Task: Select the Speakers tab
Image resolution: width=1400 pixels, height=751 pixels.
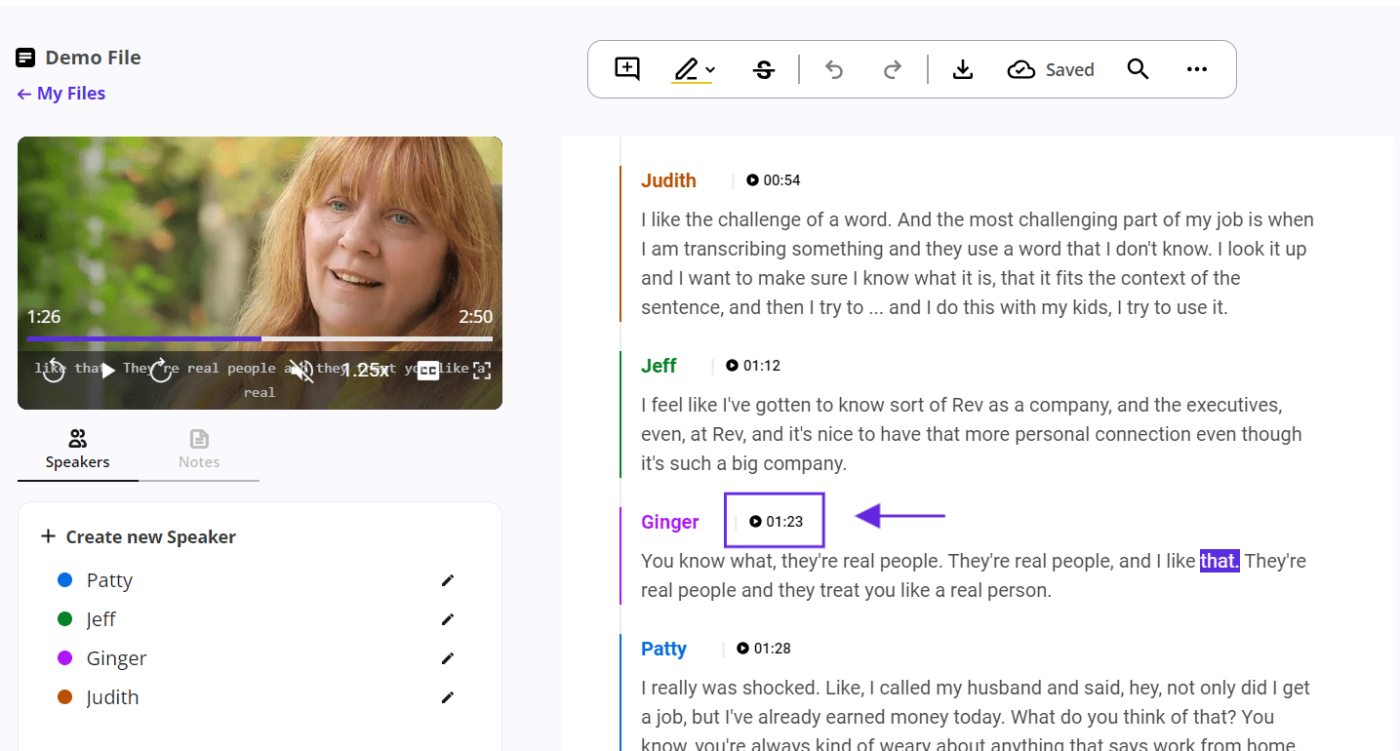Action: 77,449
